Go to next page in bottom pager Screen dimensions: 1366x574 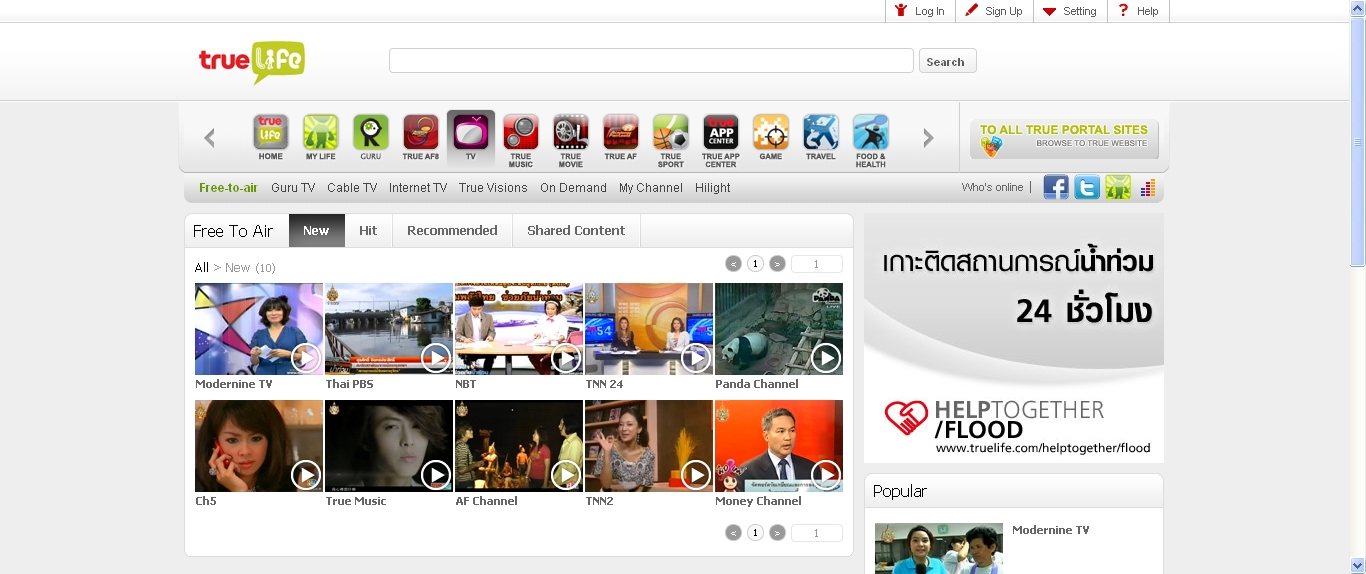click(777, 533)
